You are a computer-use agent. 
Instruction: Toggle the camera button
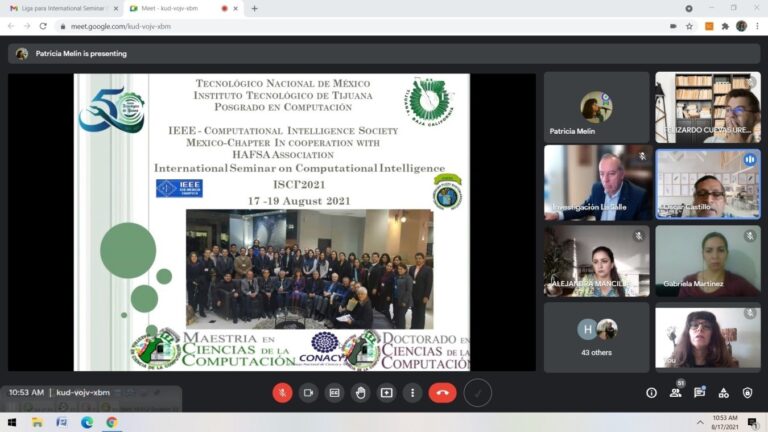click(x=309, y=393)
